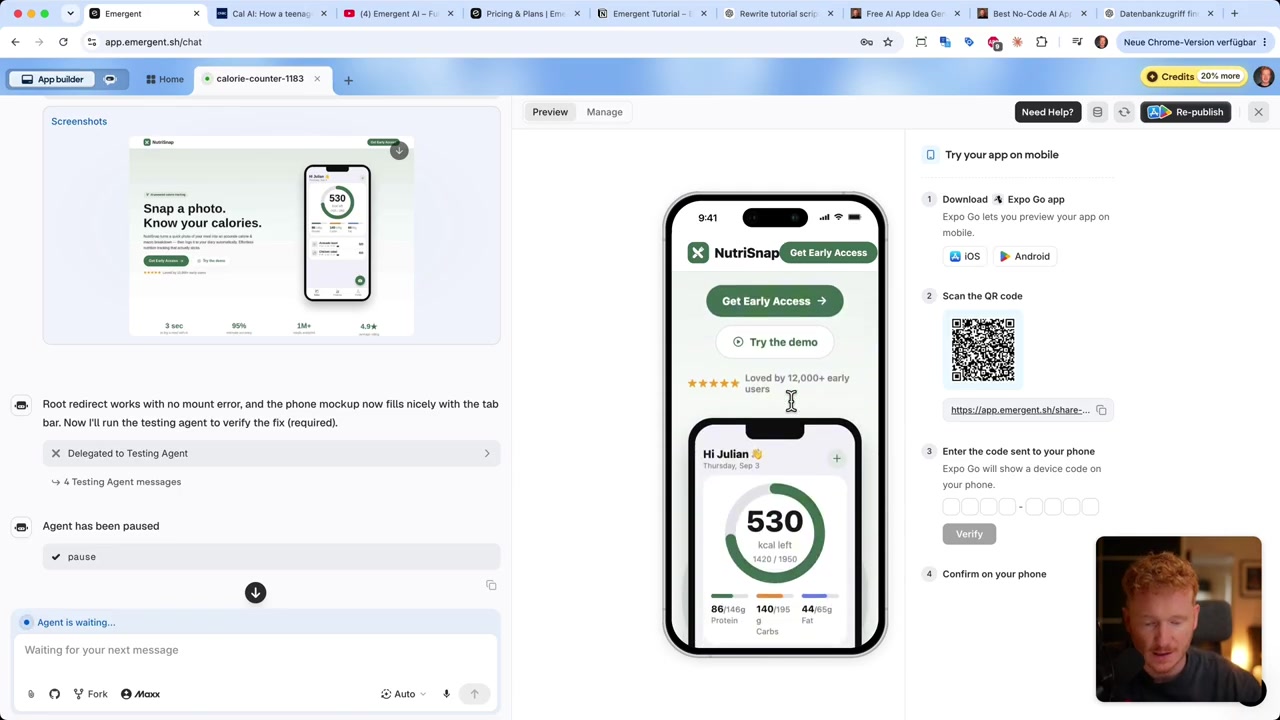
Task: Refresh the app preview
Action: pos(1124,112)
